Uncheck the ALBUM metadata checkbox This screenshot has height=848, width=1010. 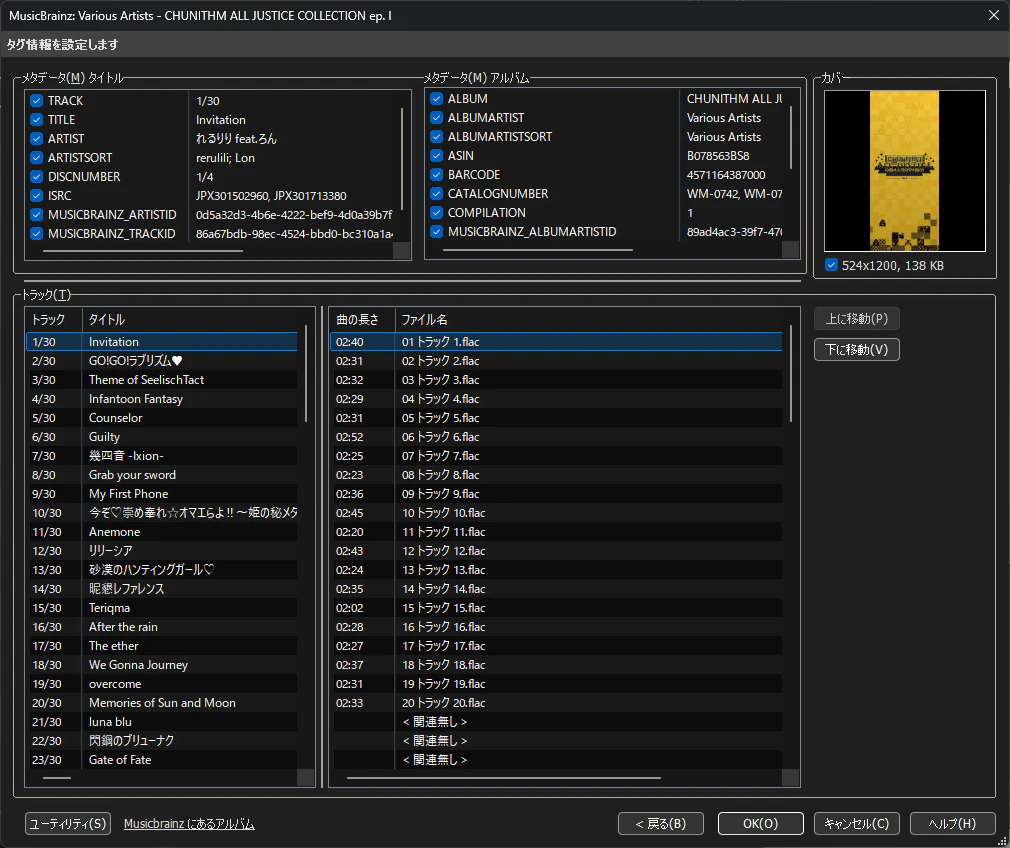[437, 99]
